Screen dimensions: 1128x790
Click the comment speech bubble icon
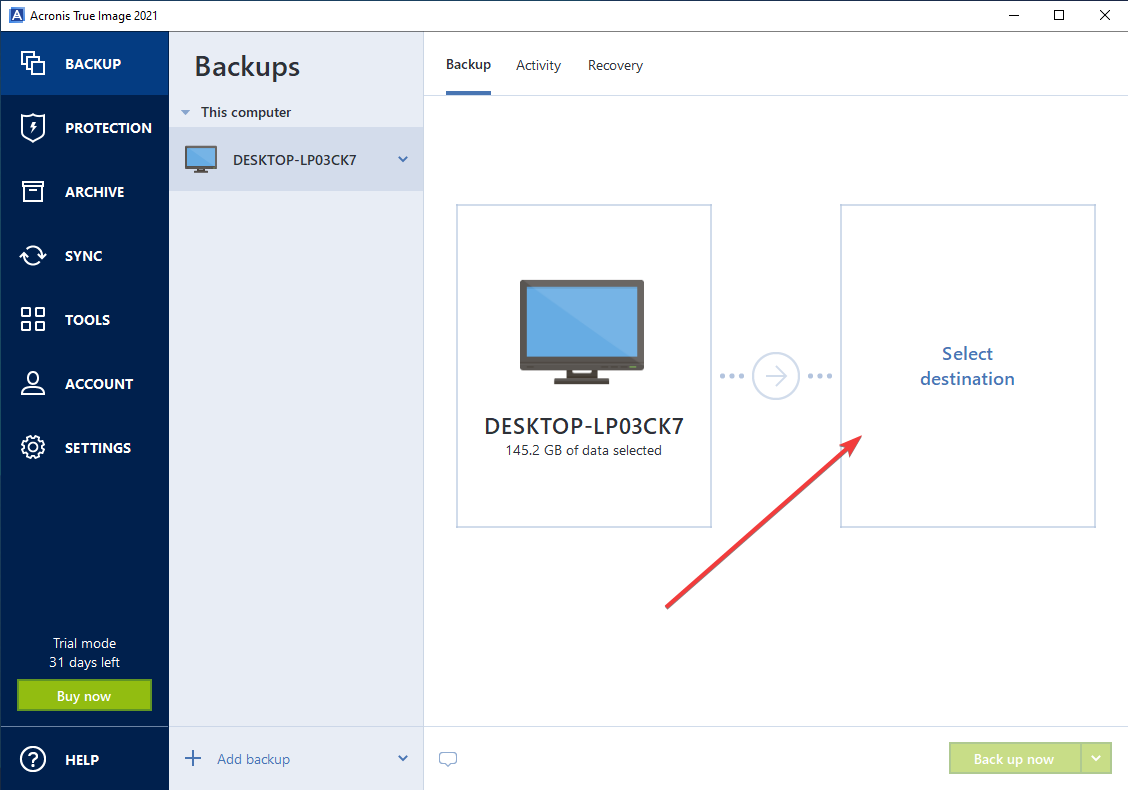click(x=447, y=759)
